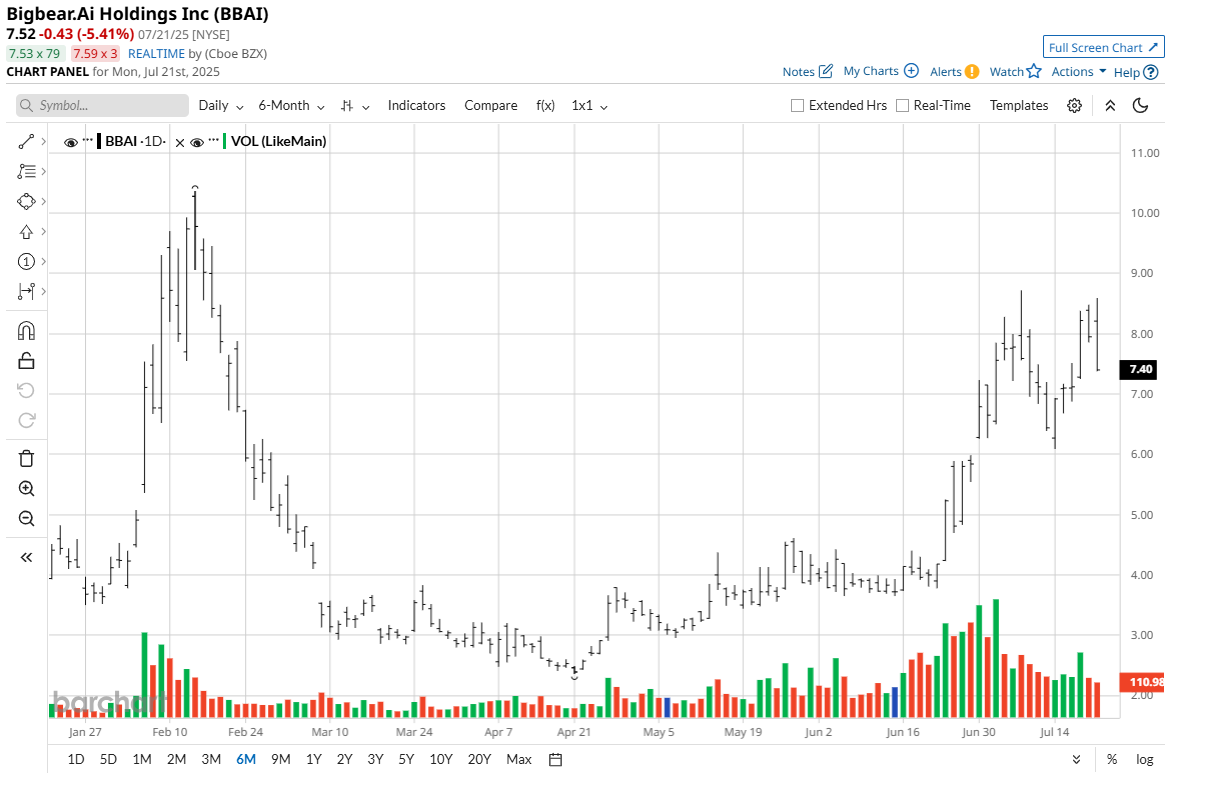Open My Charts saved list

pos(880,72)
